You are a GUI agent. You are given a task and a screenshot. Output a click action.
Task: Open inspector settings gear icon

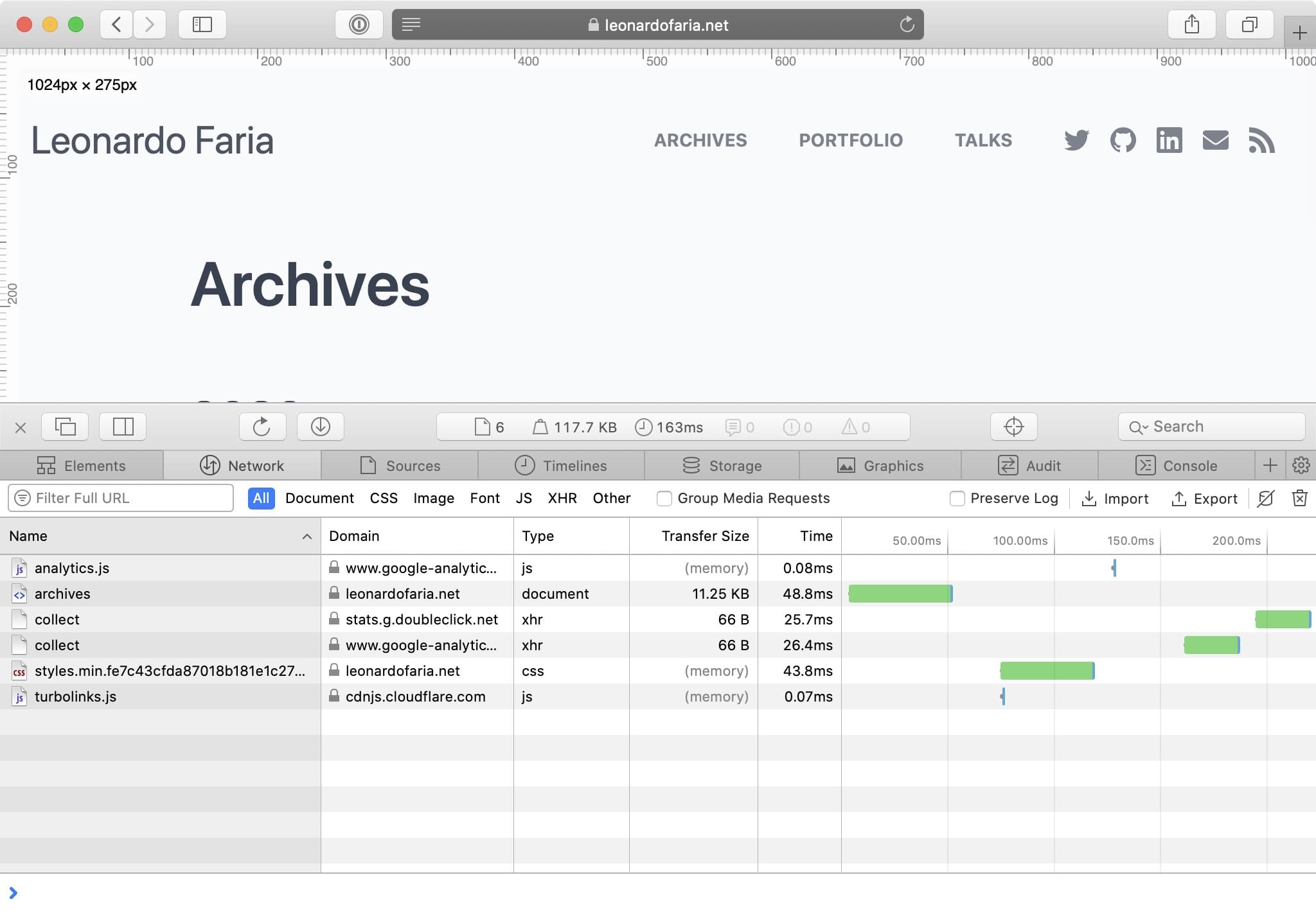[x=1301, y=465]
